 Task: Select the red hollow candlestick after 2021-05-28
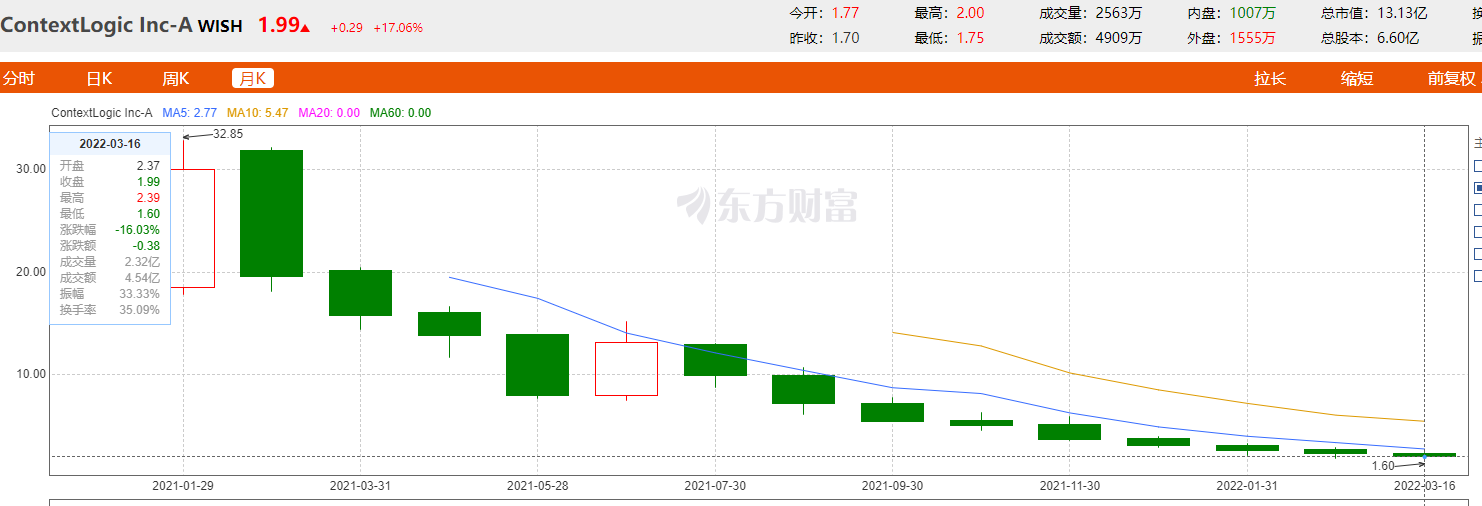[x=626, y=369]
